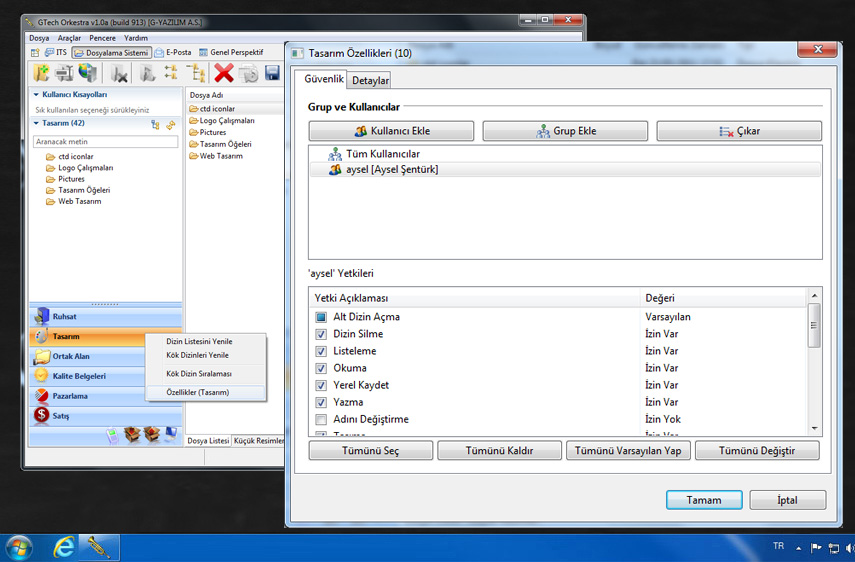Open the Araçlar menu
Image resolution: width=855 pixels, height=562 pixels.
pos(69,38)
